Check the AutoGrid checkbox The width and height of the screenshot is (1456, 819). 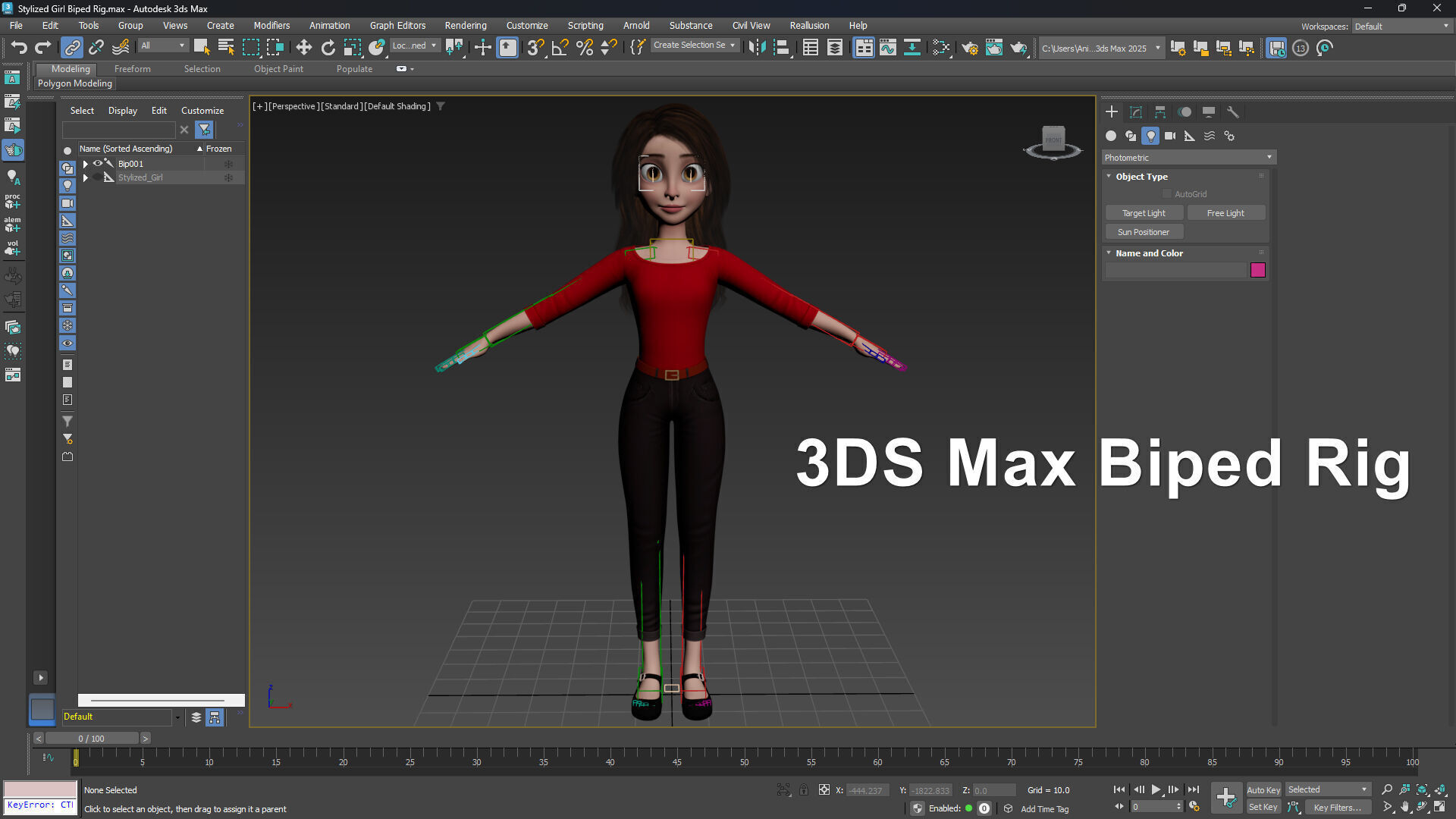coord(1166,194)
